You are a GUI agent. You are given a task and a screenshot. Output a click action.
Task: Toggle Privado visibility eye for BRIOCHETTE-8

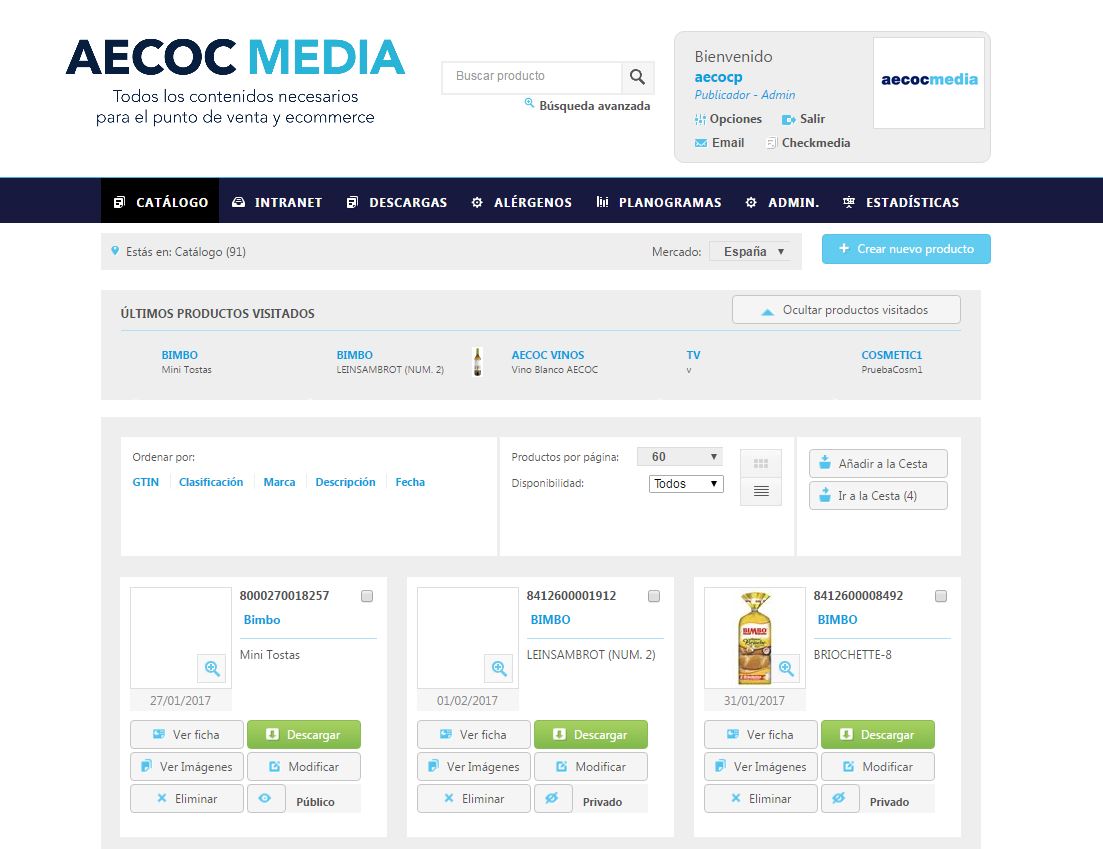840,798
